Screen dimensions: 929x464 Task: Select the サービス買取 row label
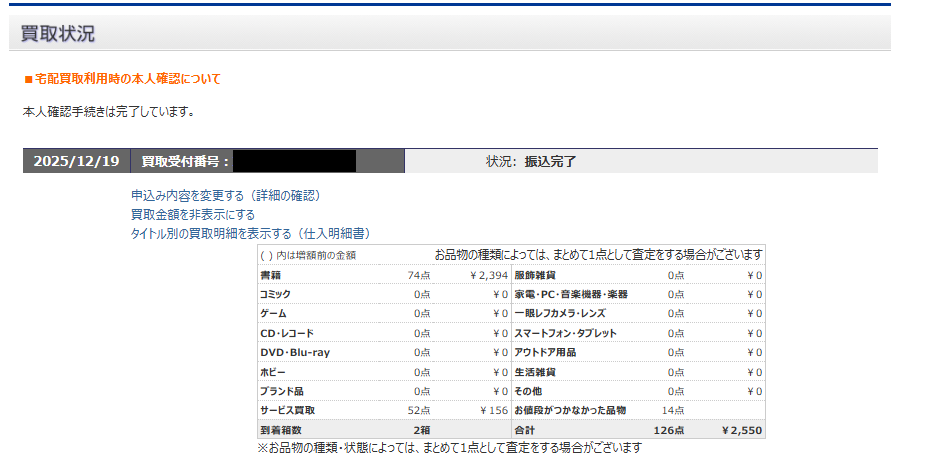(287, 410)
